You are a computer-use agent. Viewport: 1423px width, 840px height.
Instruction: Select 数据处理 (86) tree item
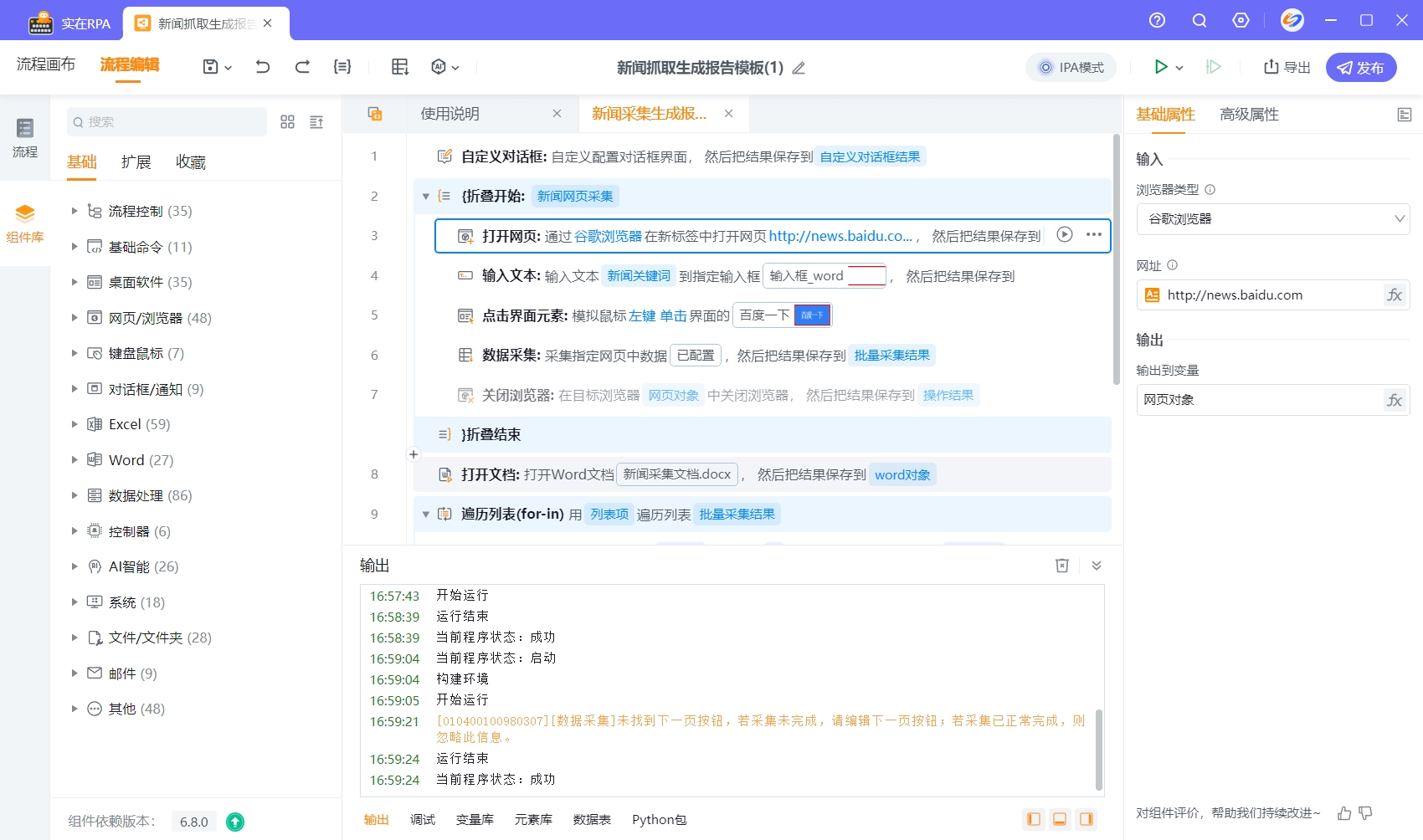(150, 495)
